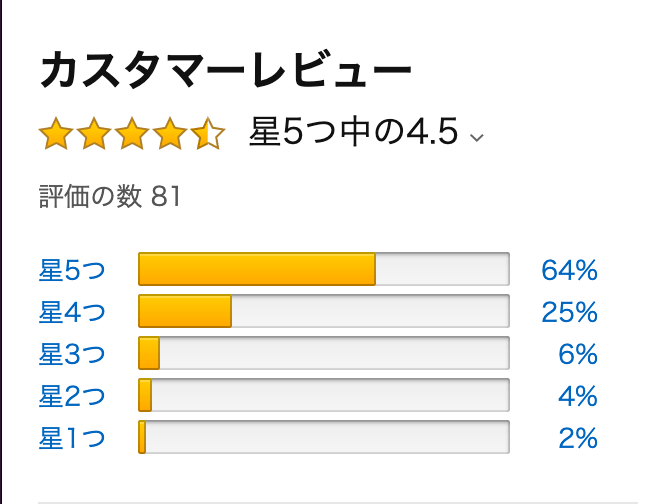Open the 64% five-star percentage link
The height and width of the screenshot is (504, 670).
569,270
